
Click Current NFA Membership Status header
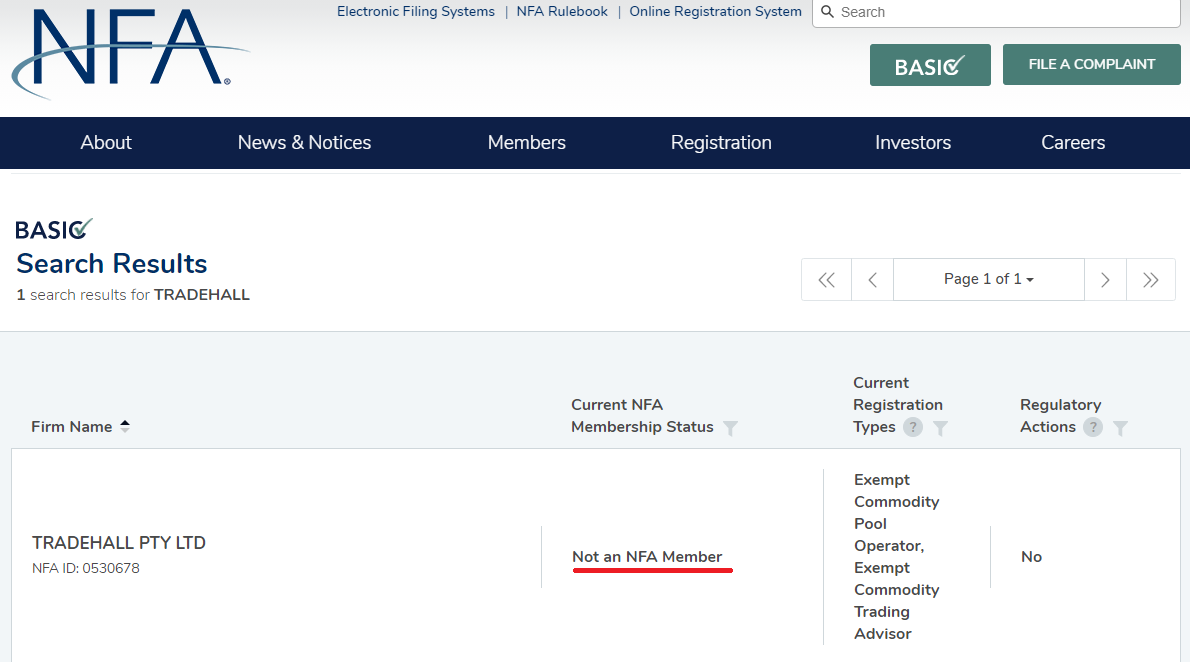642,416
